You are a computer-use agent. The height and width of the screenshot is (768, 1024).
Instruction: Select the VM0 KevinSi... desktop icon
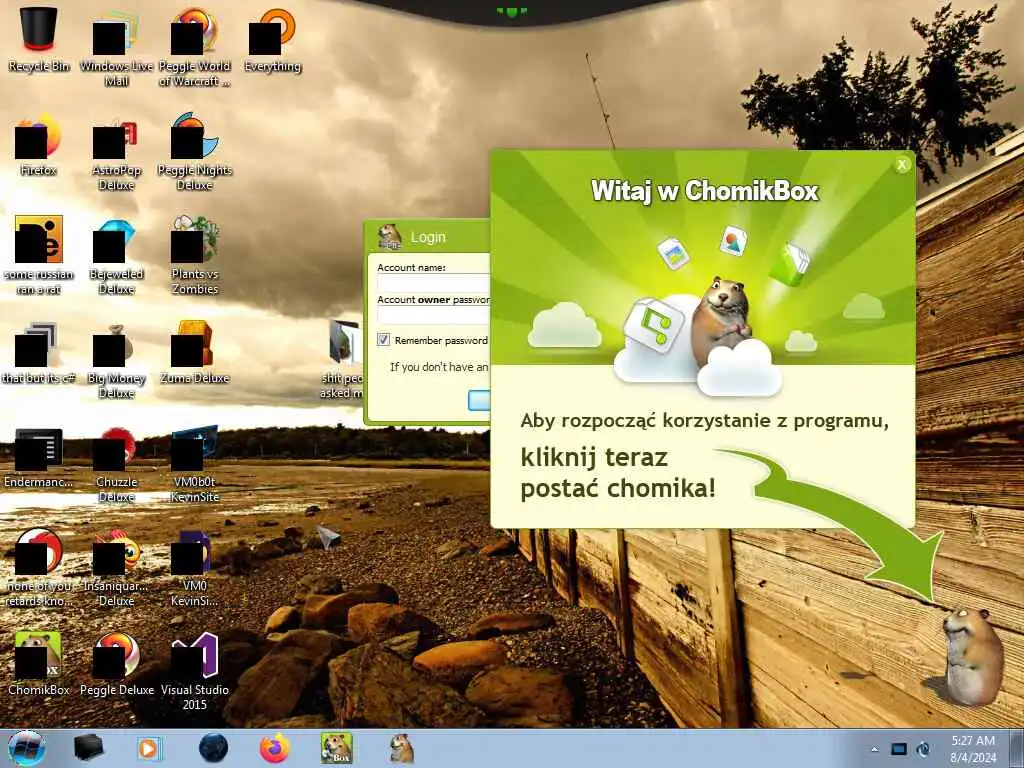coord(195,568)
